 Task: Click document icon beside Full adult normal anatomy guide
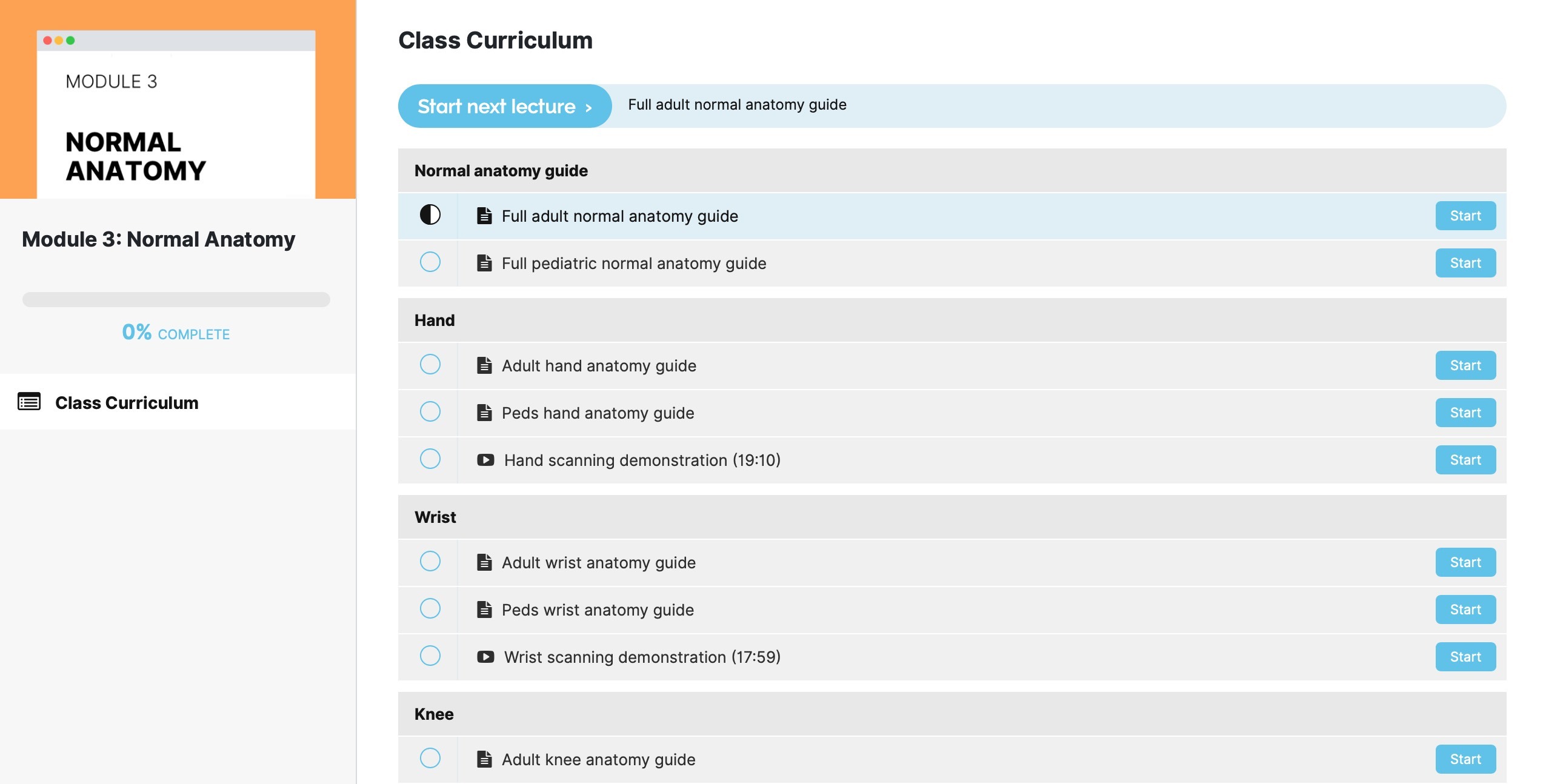[484, 216]
